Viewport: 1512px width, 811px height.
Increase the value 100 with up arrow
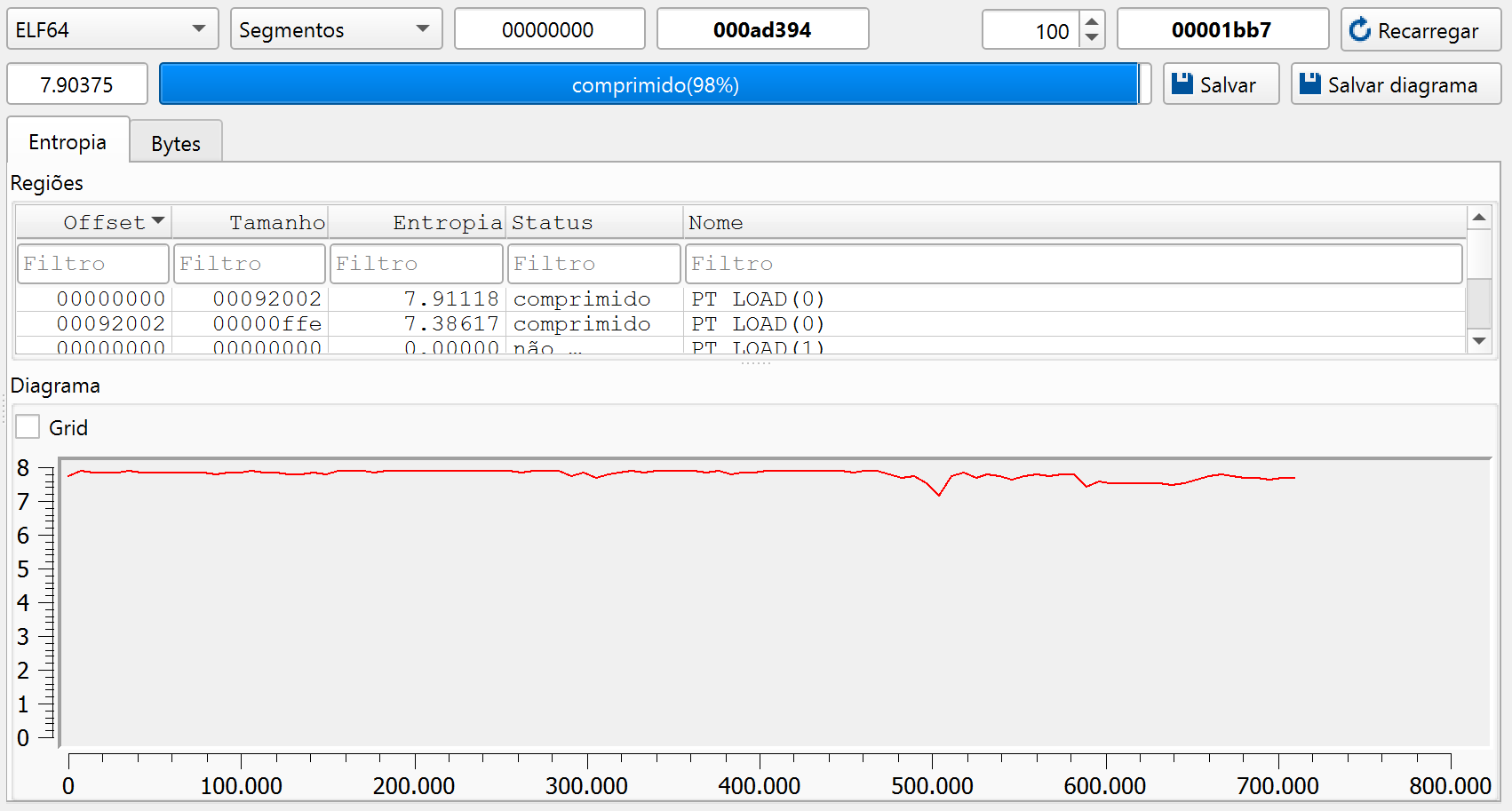click(x=1092, y=21)
